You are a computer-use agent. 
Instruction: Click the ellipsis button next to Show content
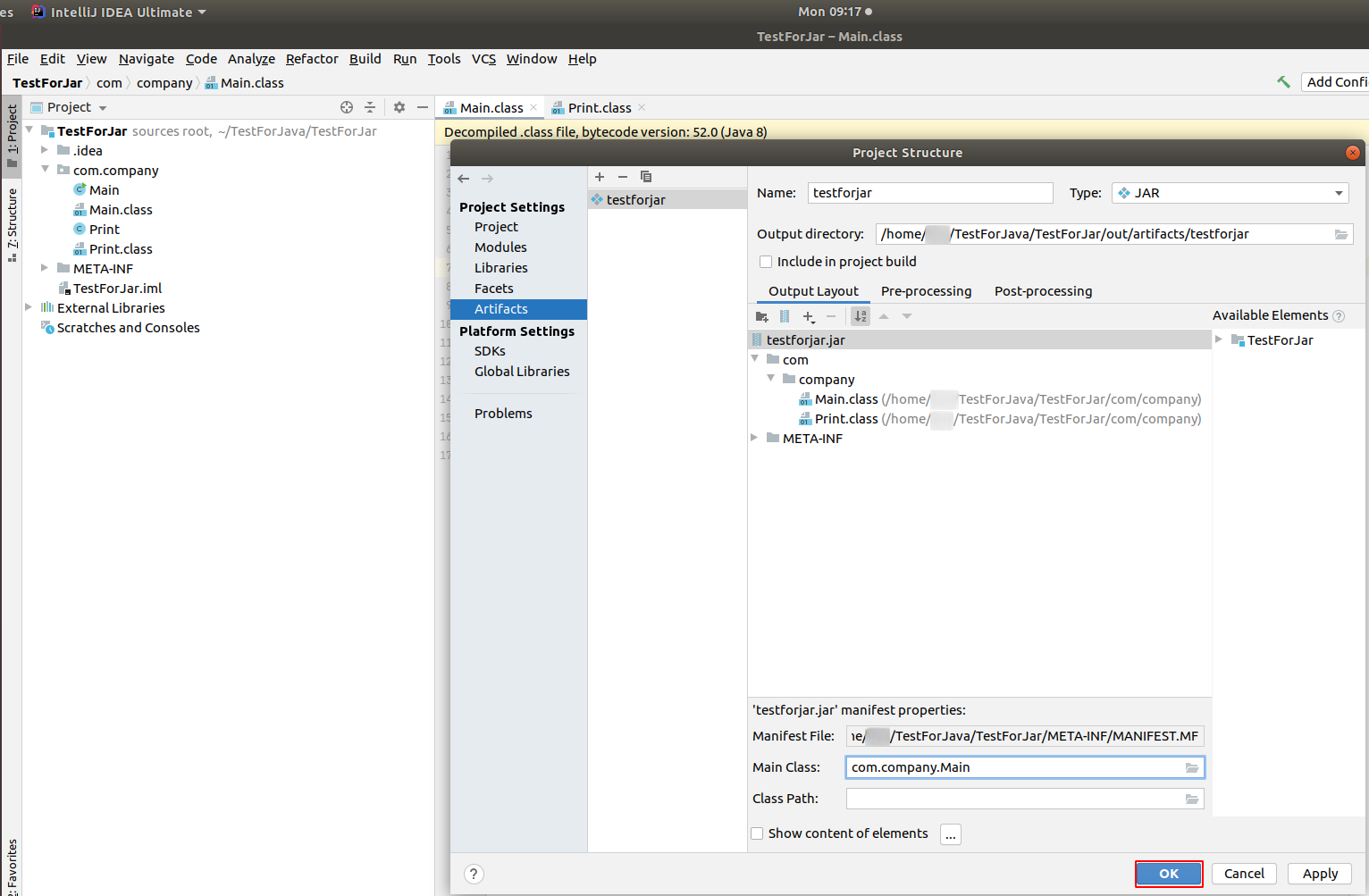tap(951, 834)
